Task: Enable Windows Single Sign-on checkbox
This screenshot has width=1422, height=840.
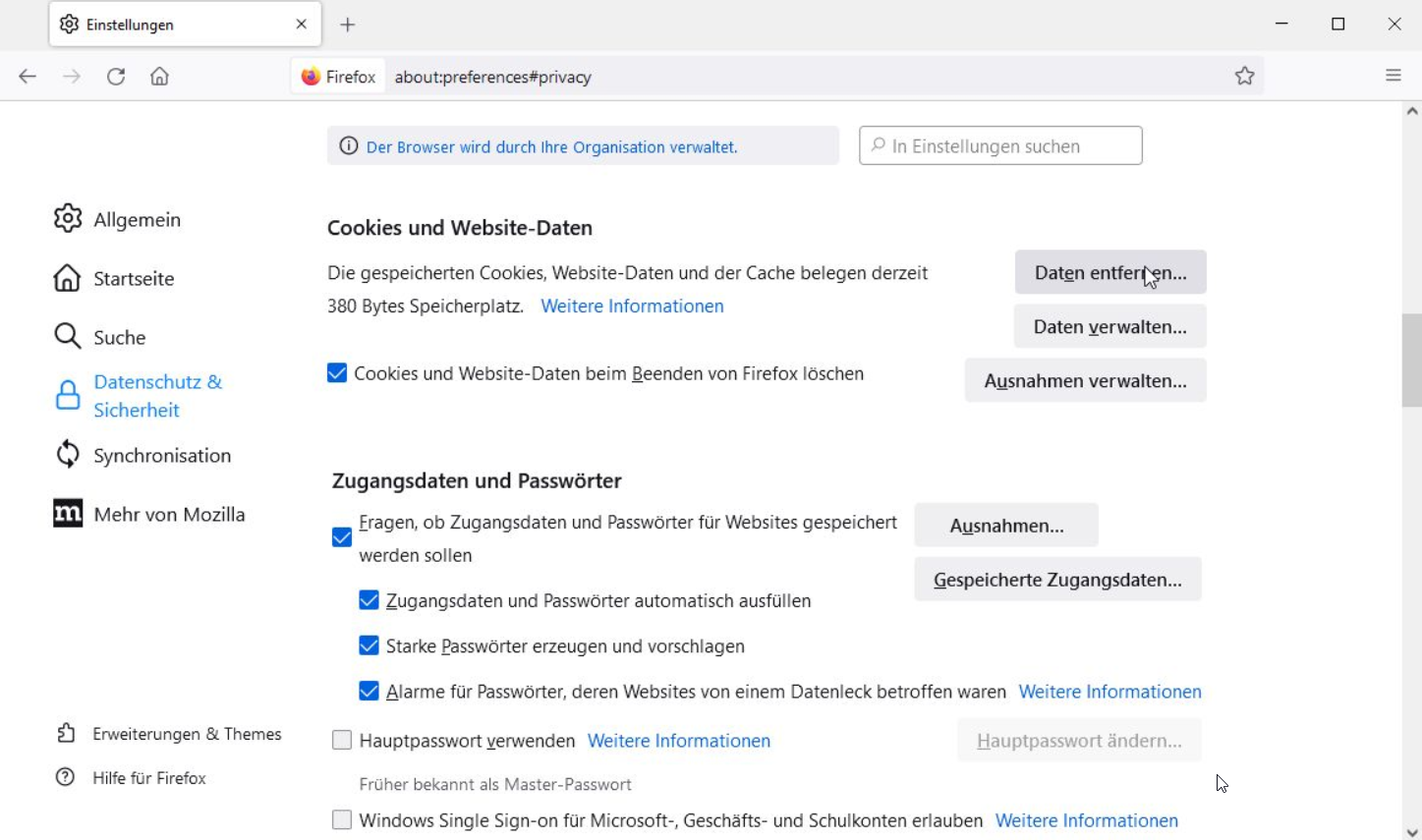Action: [x=342, y=819]
